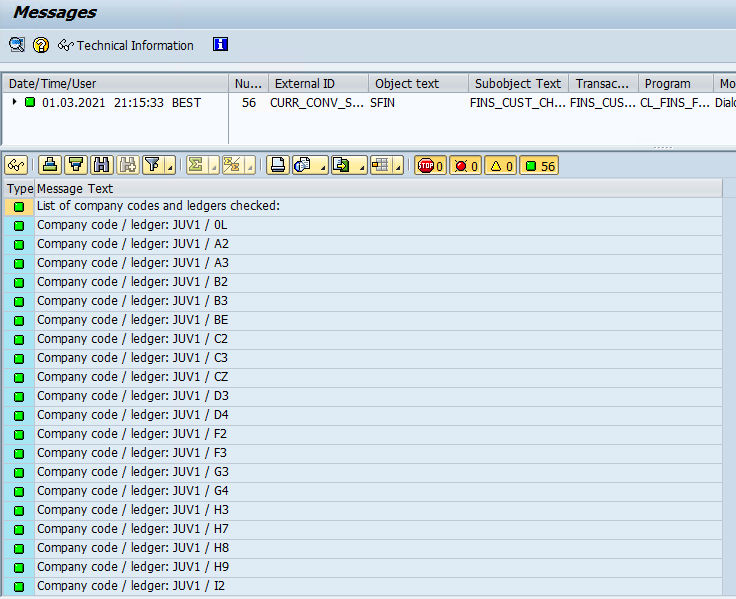Print the message list
Viewport: 736px width, 599px height.
tap(278, 165)
